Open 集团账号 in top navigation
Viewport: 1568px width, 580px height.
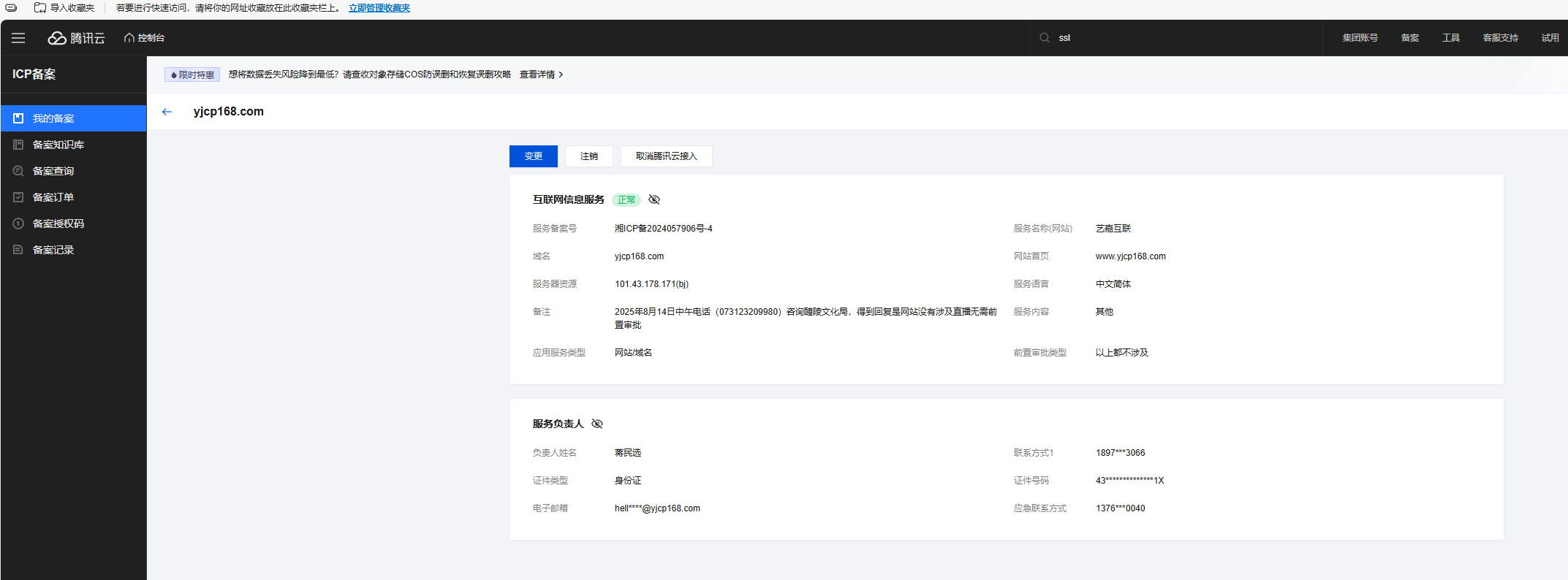[1360, 38]
